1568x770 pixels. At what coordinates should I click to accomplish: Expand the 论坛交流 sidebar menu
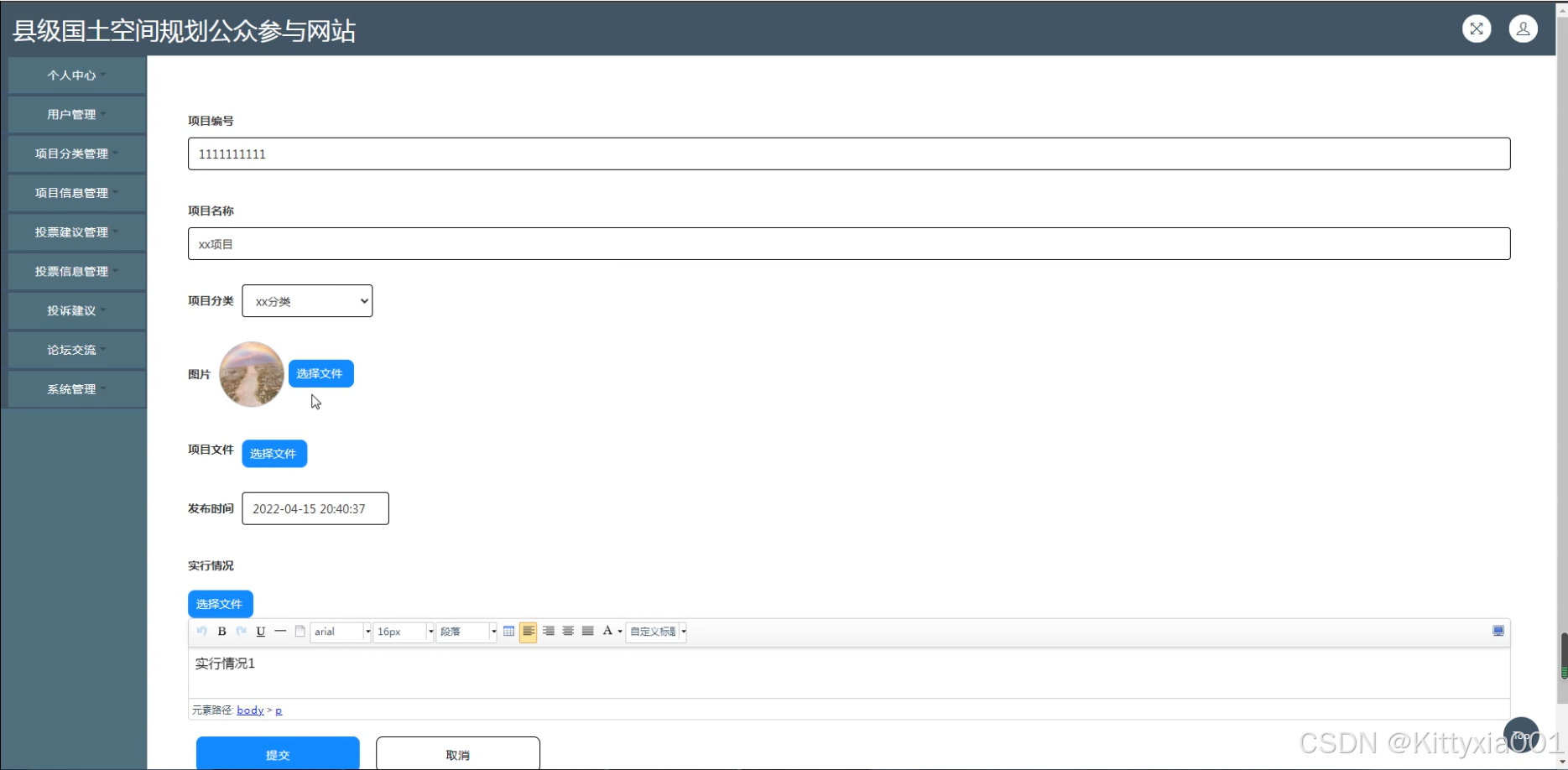point(77,351)
